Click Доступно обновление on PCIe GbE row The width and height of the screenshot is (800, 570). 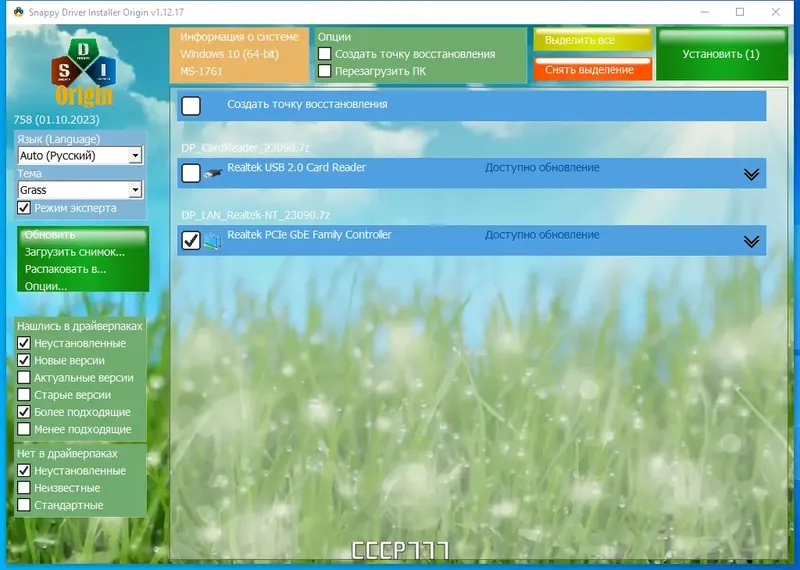pos(542,235)
